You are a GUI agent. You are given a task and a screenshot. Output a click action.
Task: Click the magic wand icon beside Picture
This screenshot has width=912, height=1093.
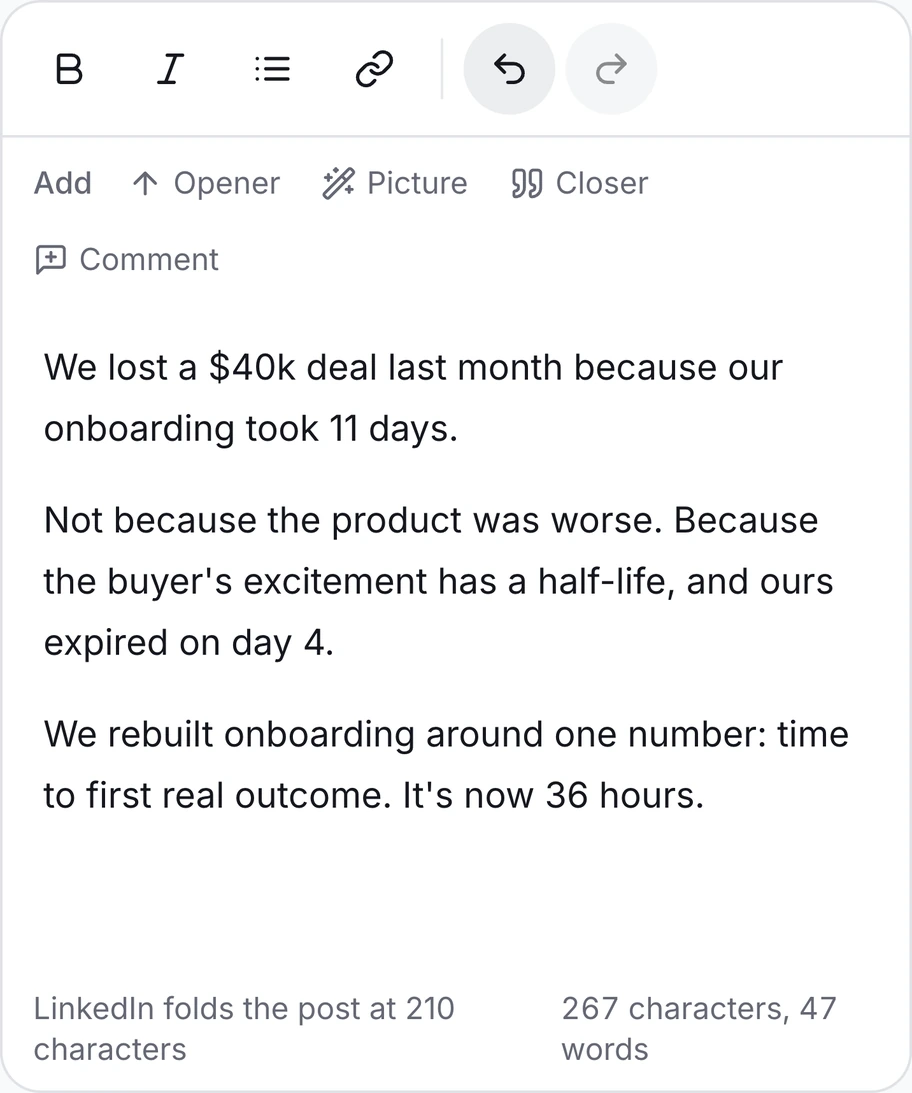tap(338, 184)
